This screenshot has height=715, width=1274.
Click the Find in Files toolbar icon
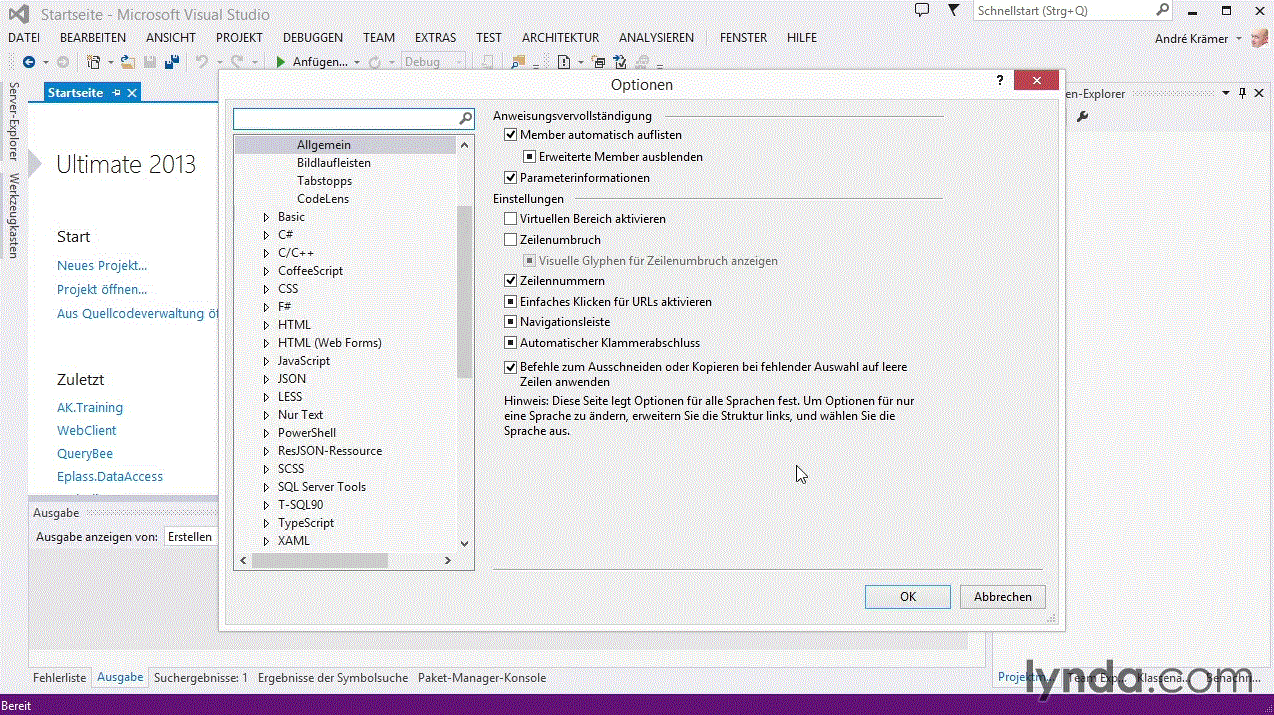pos(518,62)
